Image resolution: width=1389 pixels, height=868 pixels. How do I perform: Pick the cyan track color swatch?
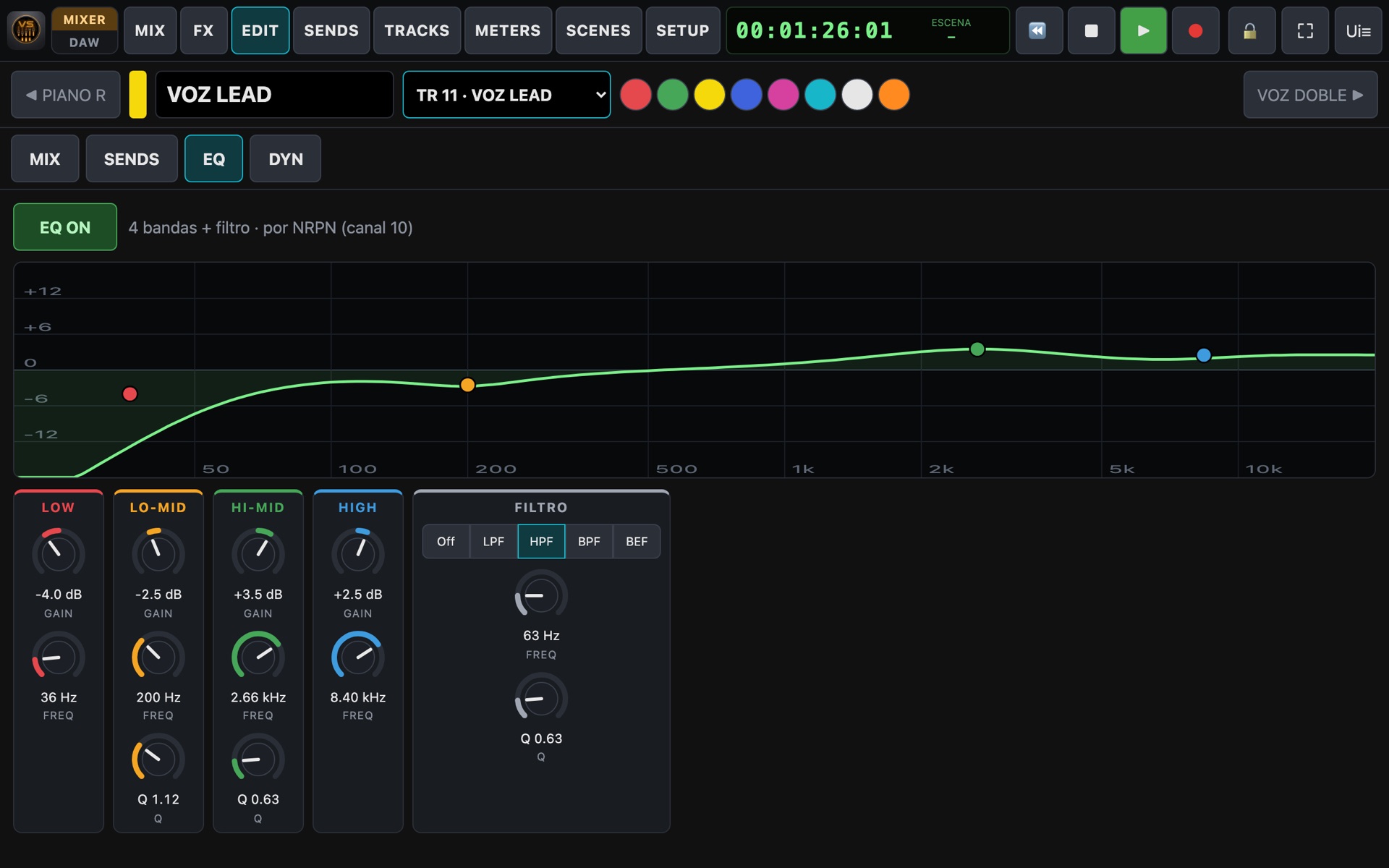(820, 95)
